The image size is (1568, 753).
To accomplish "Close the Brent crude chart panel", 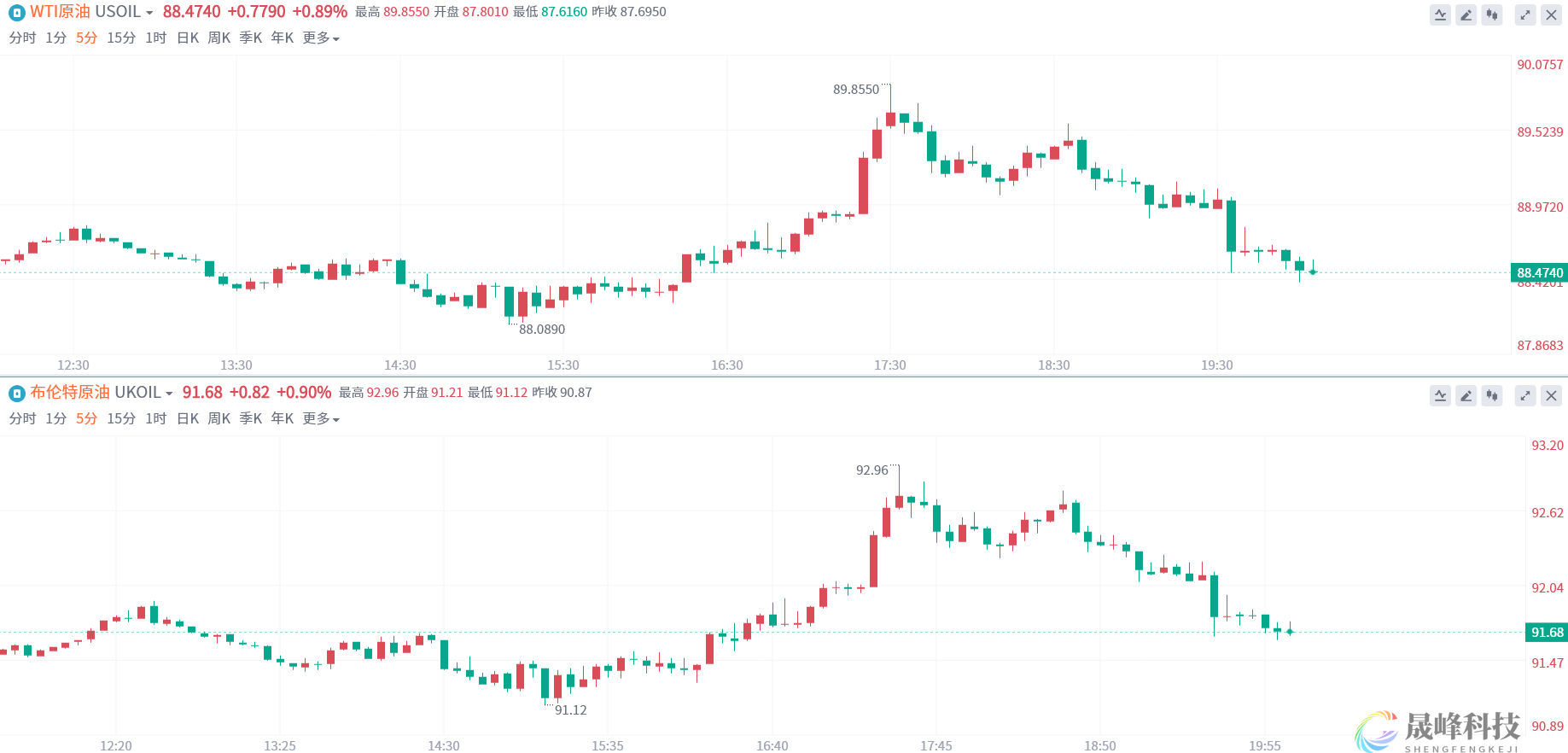I will coord(1551,395).
